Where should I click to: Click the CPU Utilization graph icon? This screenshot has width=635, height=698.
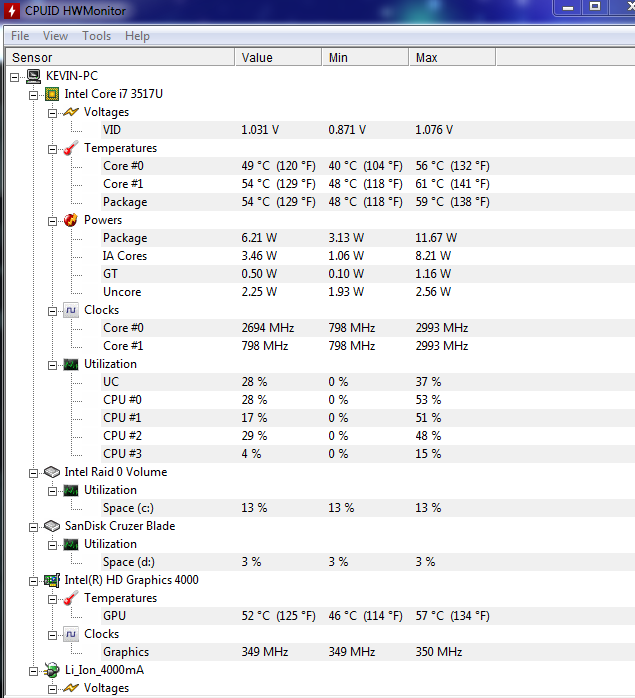click(x=71, y=364)
